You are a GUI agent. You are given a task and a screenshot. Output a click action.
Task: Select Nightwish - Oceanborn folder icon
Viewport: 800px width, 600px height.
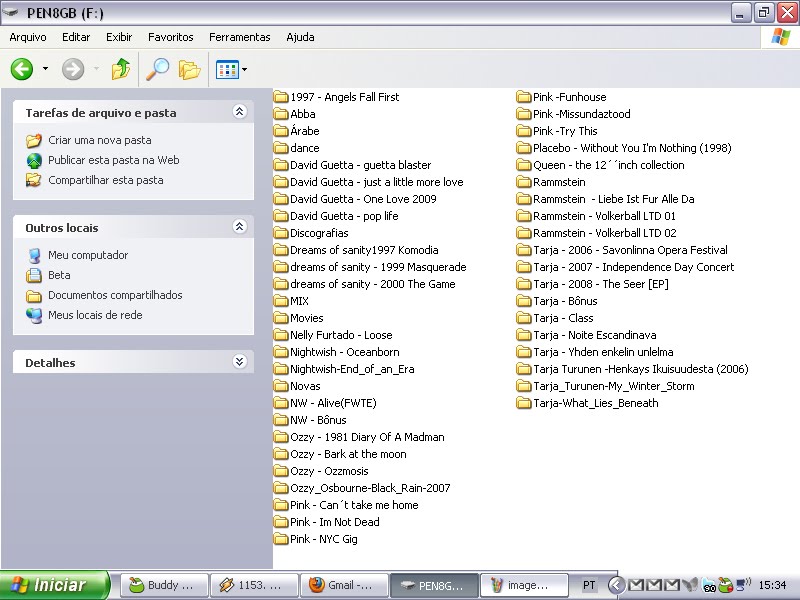point(281,352)
